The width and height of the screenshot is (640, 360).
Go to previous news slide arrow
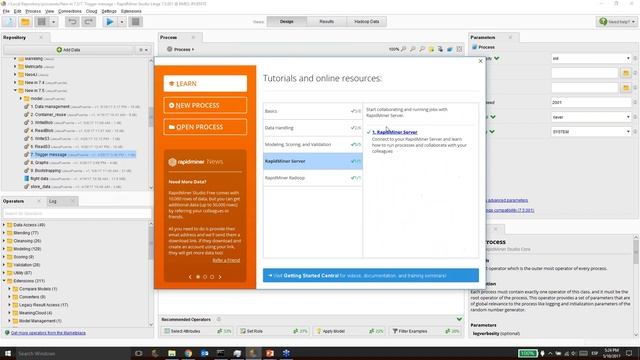pos(190,277)
